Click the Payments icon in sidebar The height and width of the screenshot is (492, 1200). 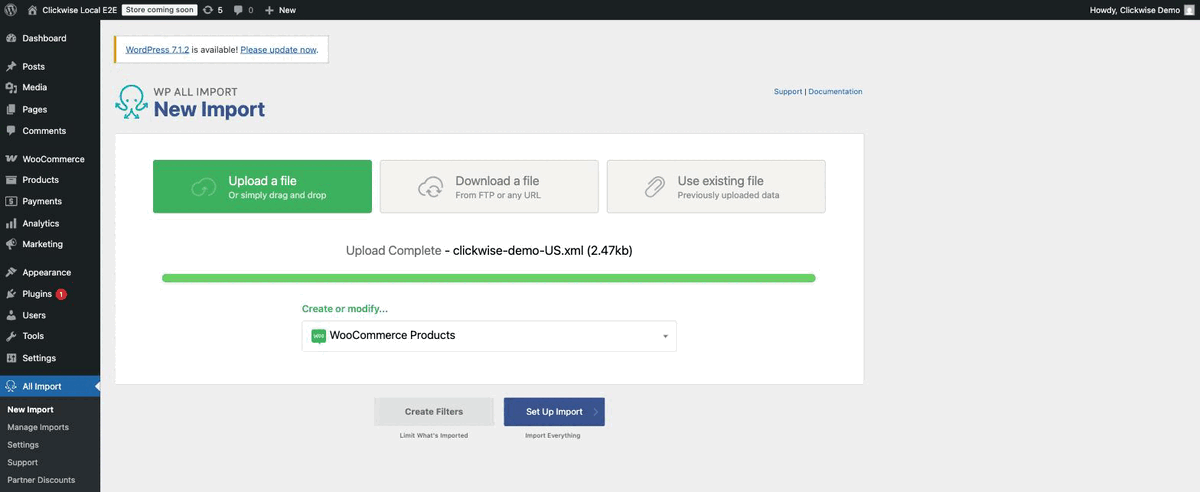(x=11, y=202)
